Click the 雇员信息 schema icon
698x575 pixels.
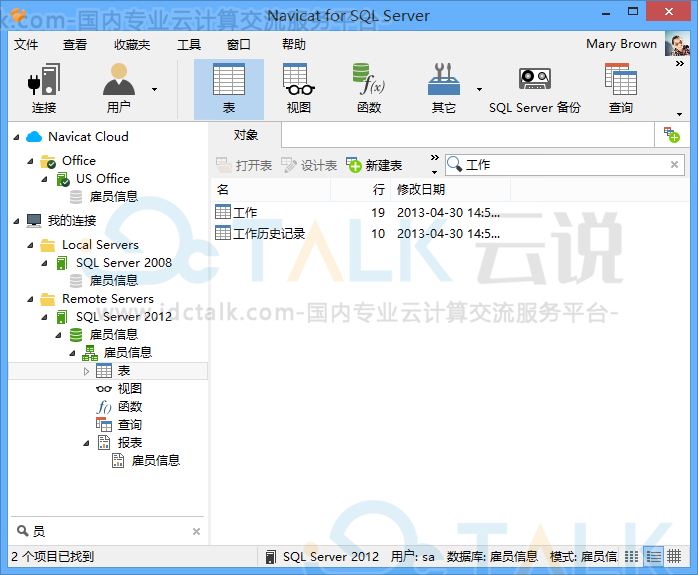point(89,352)
